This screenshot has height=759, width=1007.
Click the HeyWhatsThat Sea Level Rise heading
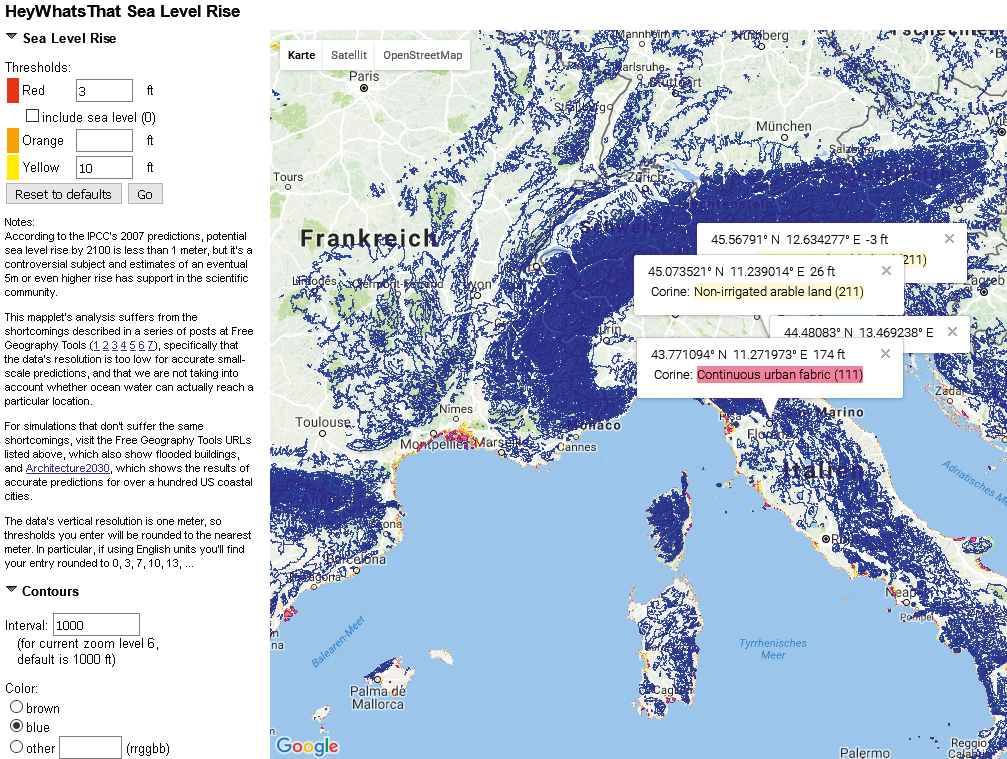tap(123, 11)
